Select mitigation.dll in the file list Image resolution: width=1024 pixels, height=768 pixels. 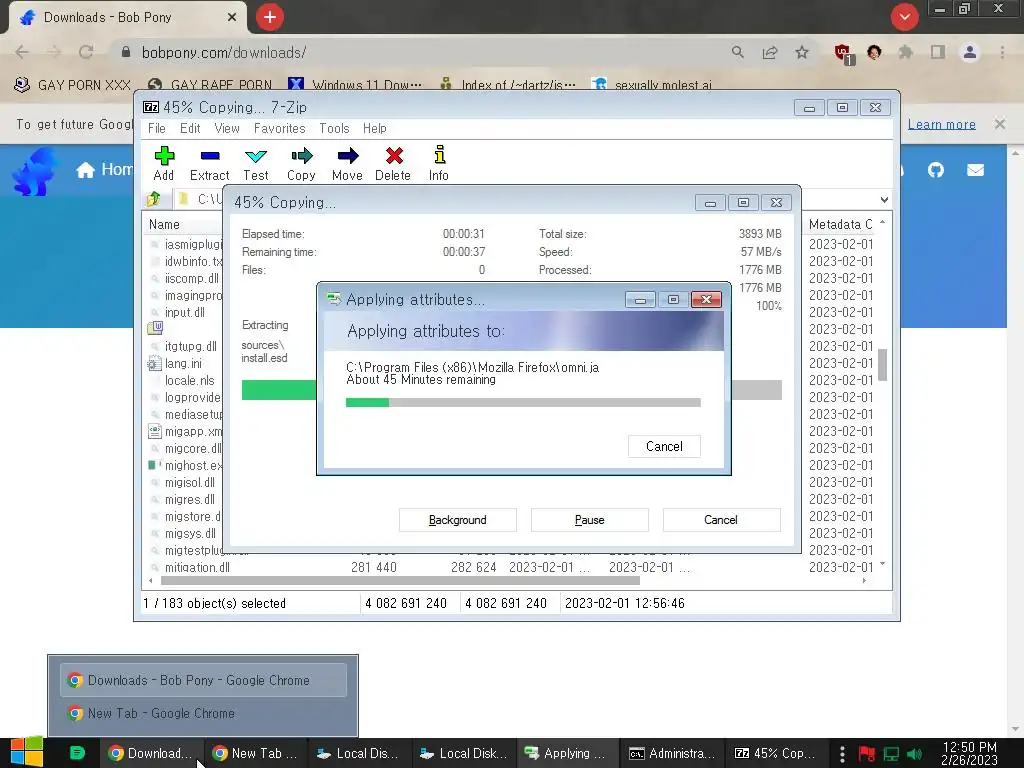(x=197, y=568)
